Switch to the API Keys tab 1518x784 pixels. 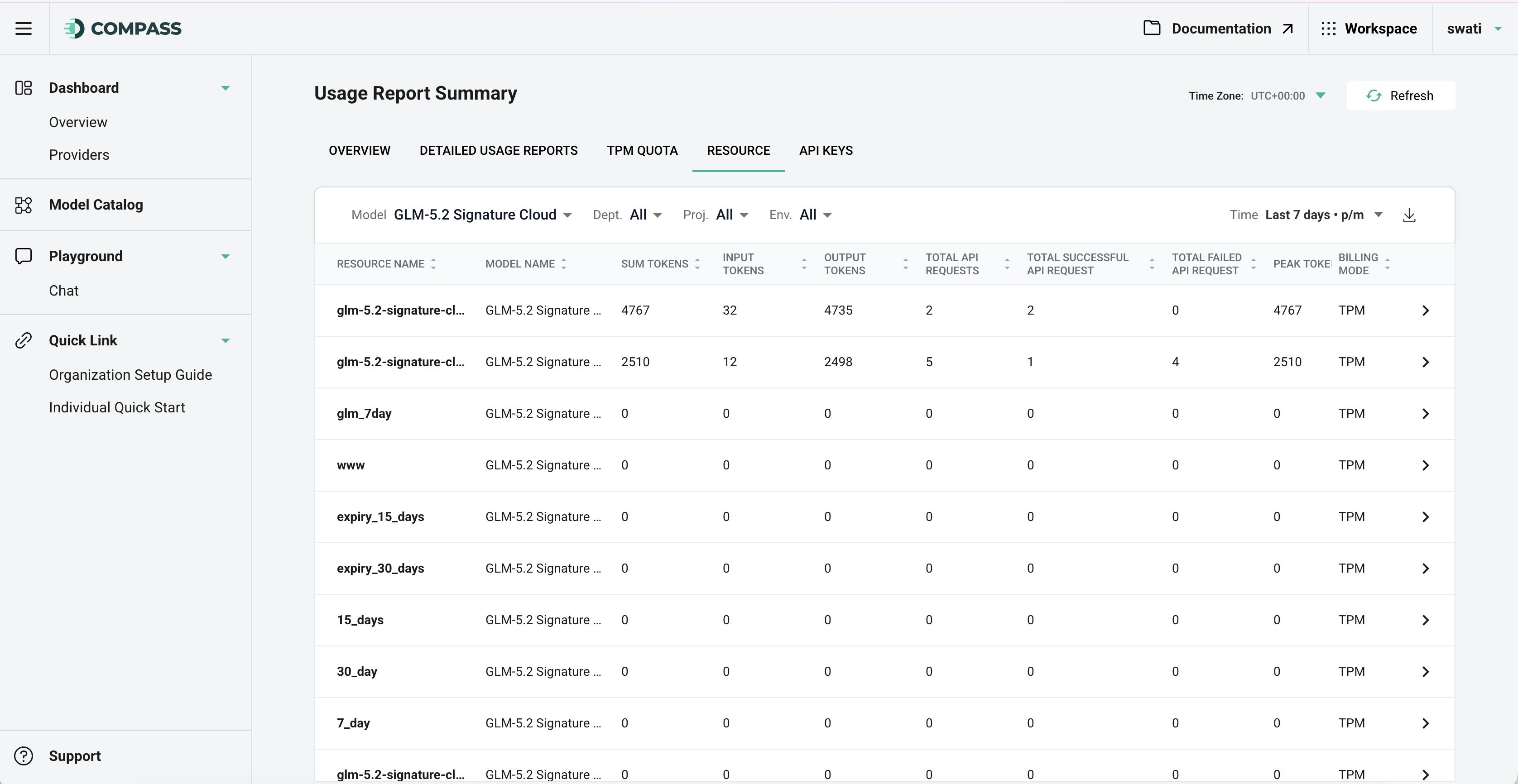pyautogui.click(x=826, y=151)
